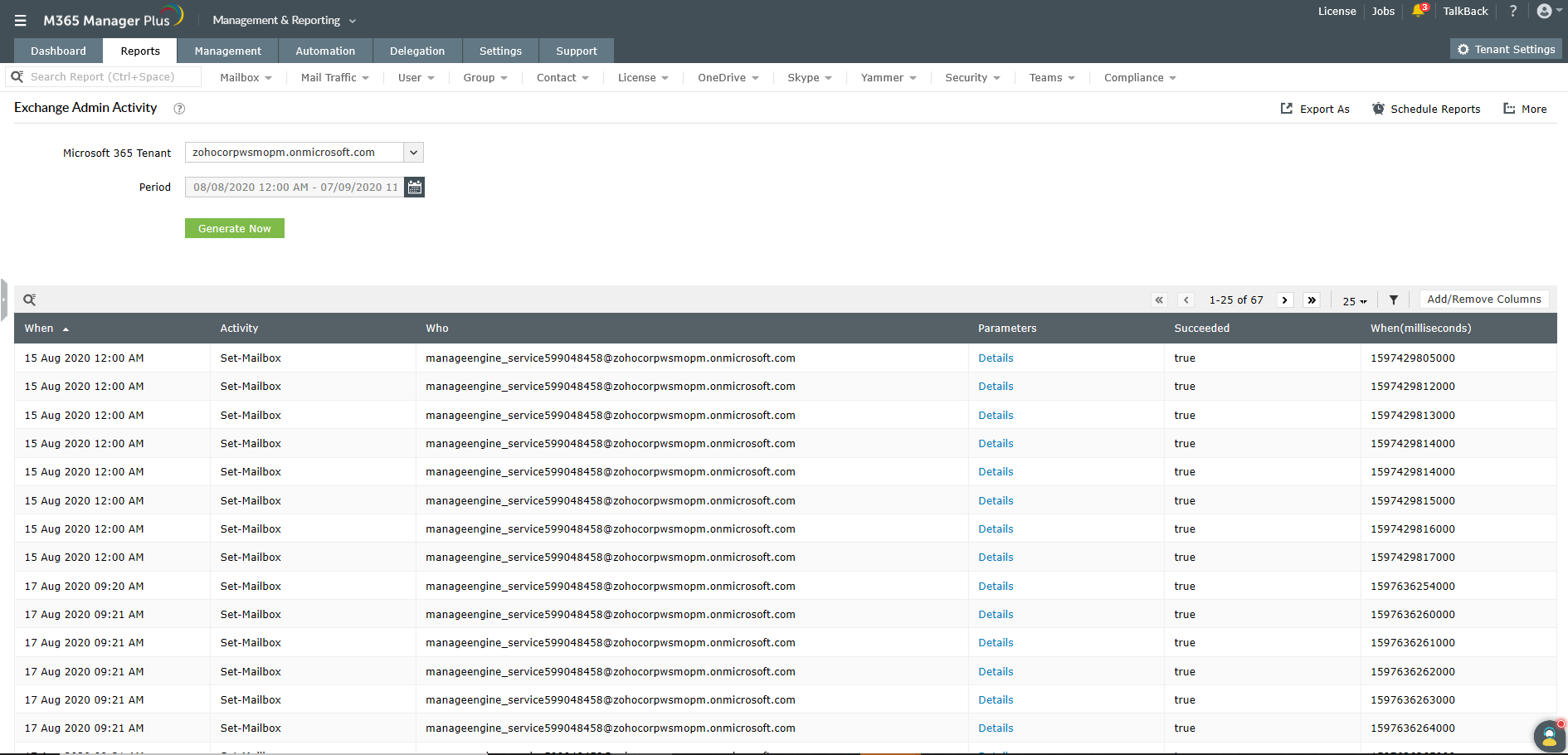Click the Period date range field
1568x755 pixels.
[295, 187]
